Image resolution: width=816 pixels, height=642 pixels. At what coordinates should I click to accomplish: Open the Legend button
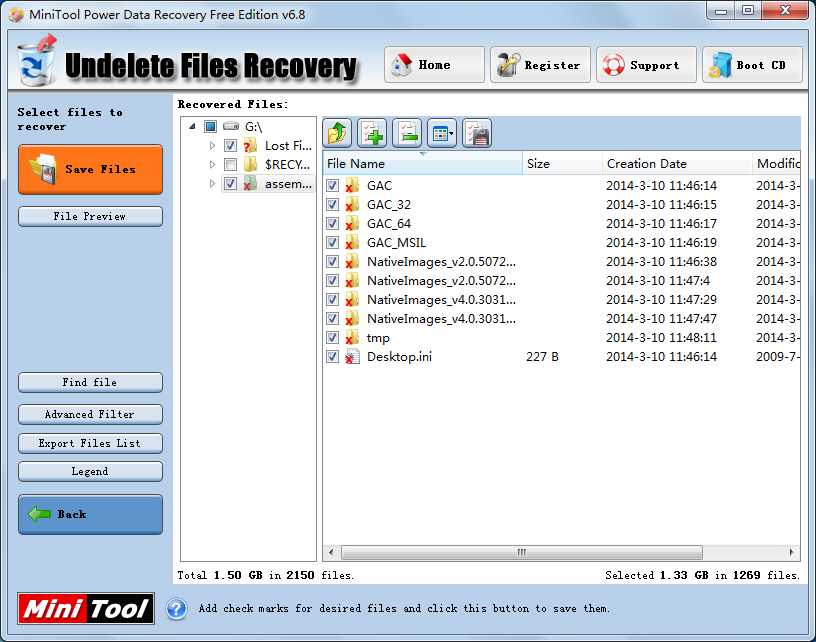[x=91, y=472]
